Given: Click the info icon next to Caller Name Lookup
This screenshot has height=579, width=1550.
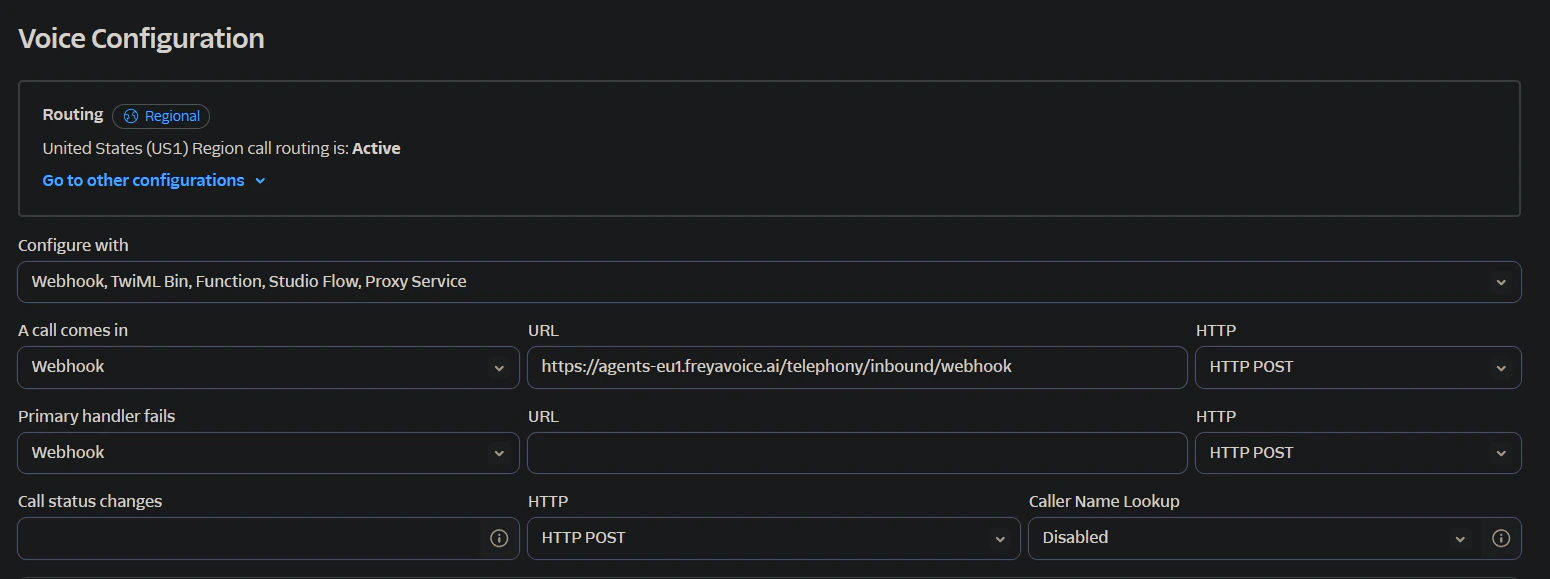Looking at the screenshot, I should point(1501,538).
